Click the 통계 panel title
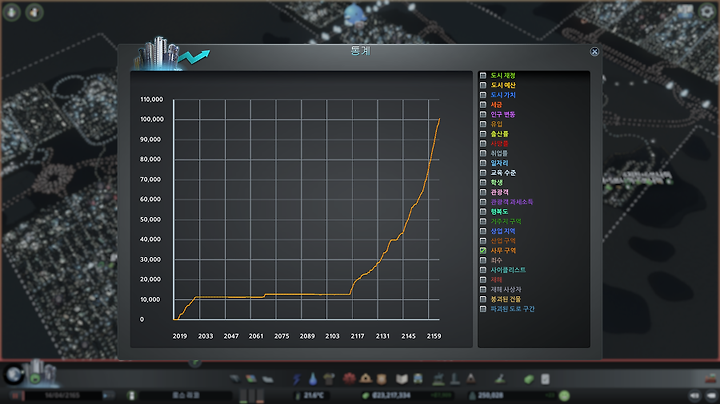 [360, 51]
